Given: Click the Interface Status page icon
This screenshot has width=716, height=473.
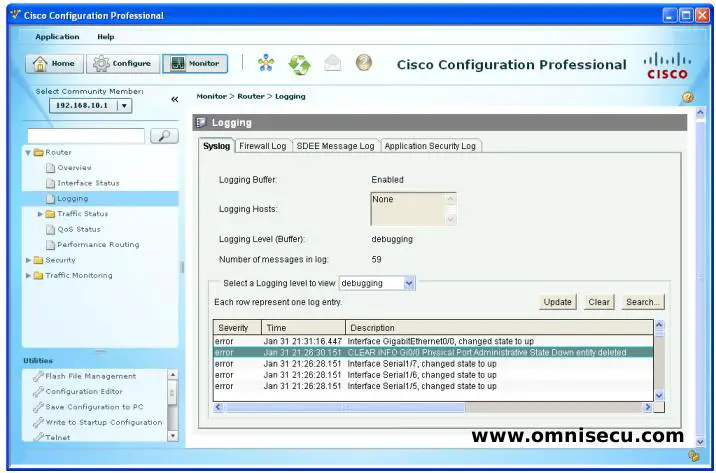Looking at the screenshot, I should pos(50,183).
